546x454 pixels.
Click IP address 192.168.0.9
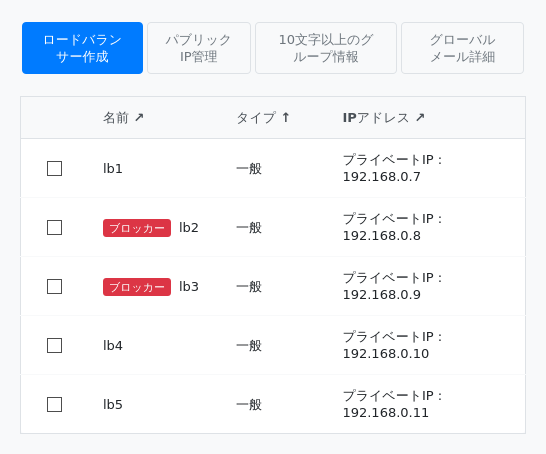[382, 295]
